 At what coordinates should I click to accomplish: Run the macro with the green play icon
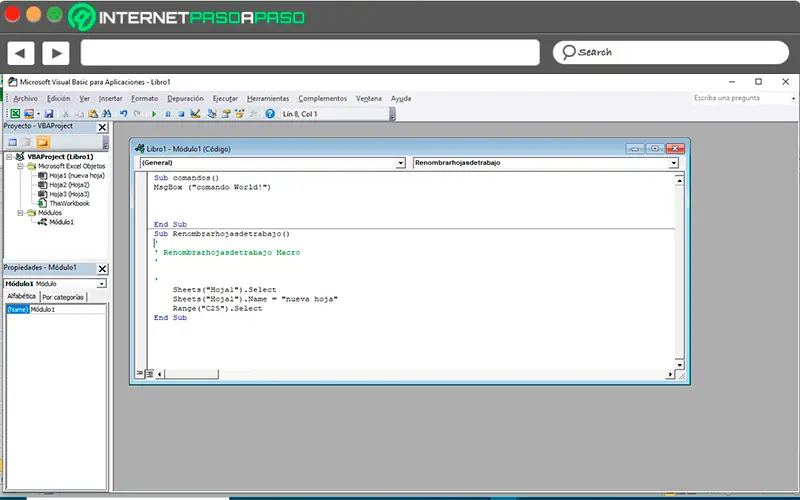click(154, 114)
